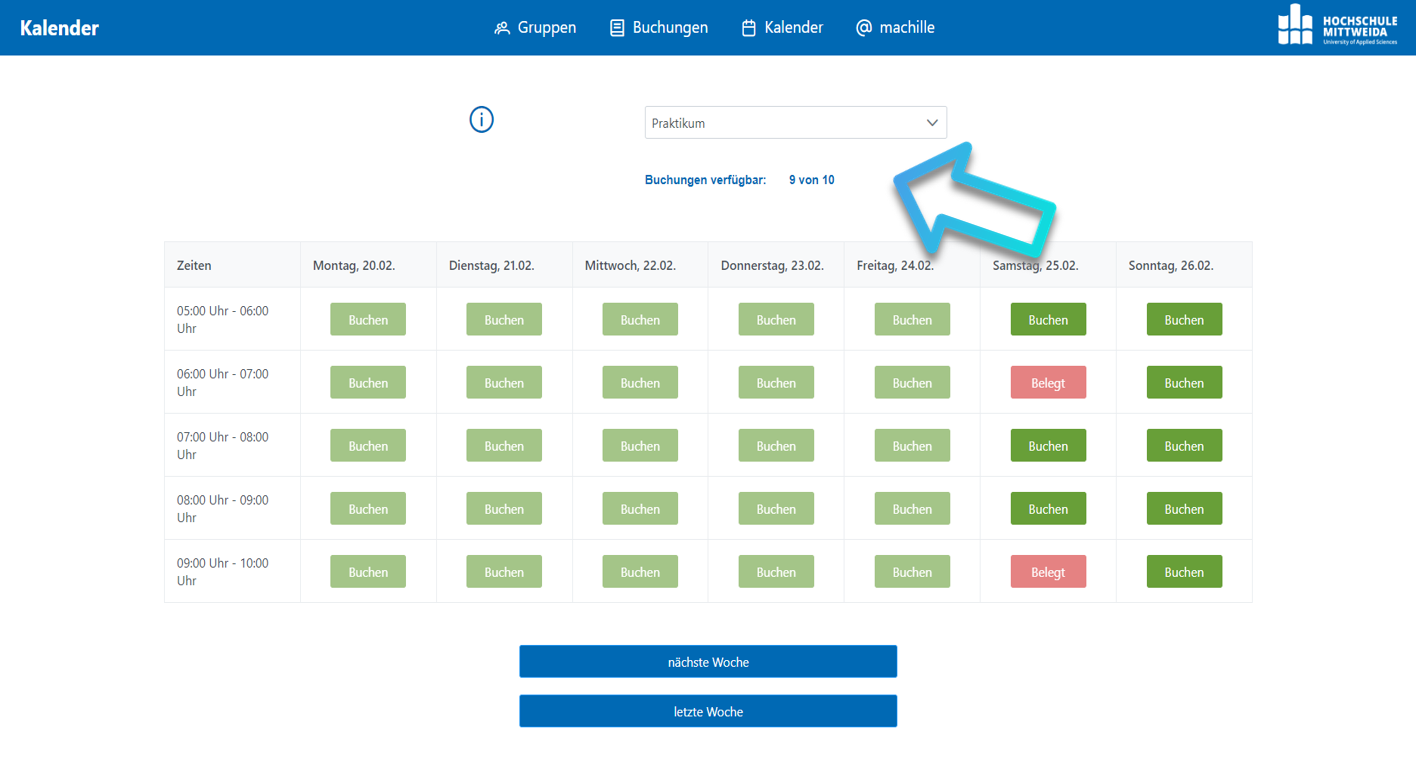Go back to letzte Woche
The width and height of the screenshot is (1416, 782).
pos(708,712)
